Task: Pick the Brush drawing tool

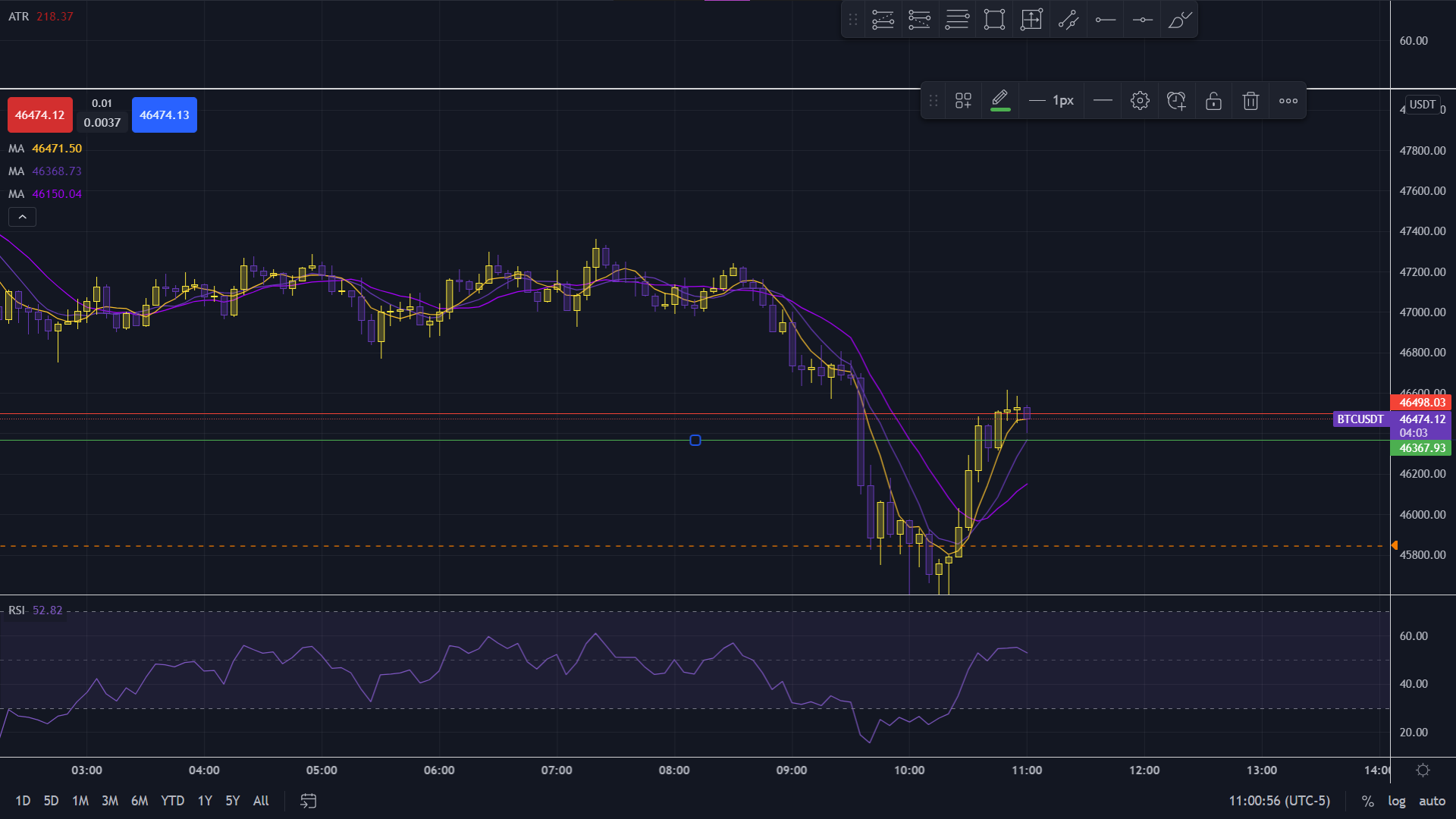Action: pos(1180,20)
